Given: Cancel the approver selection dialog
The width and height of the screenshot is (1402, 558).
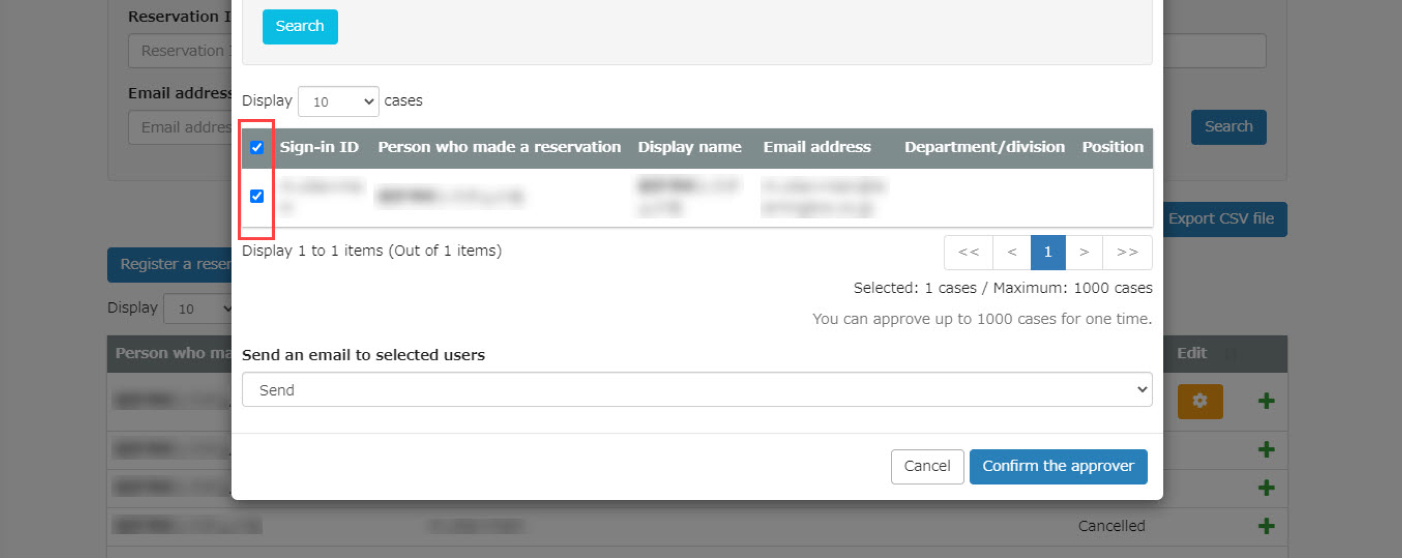Looking at the screenshot, I should pos(927,466).
